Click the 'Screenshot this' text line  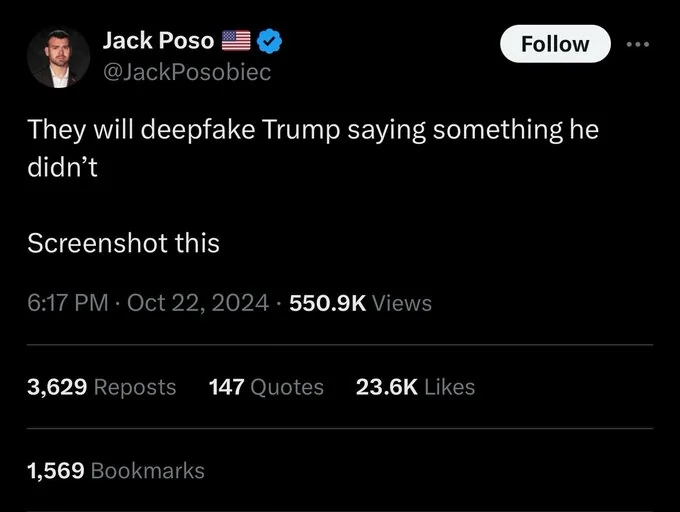pyautogui.click(x=123, y=243)
